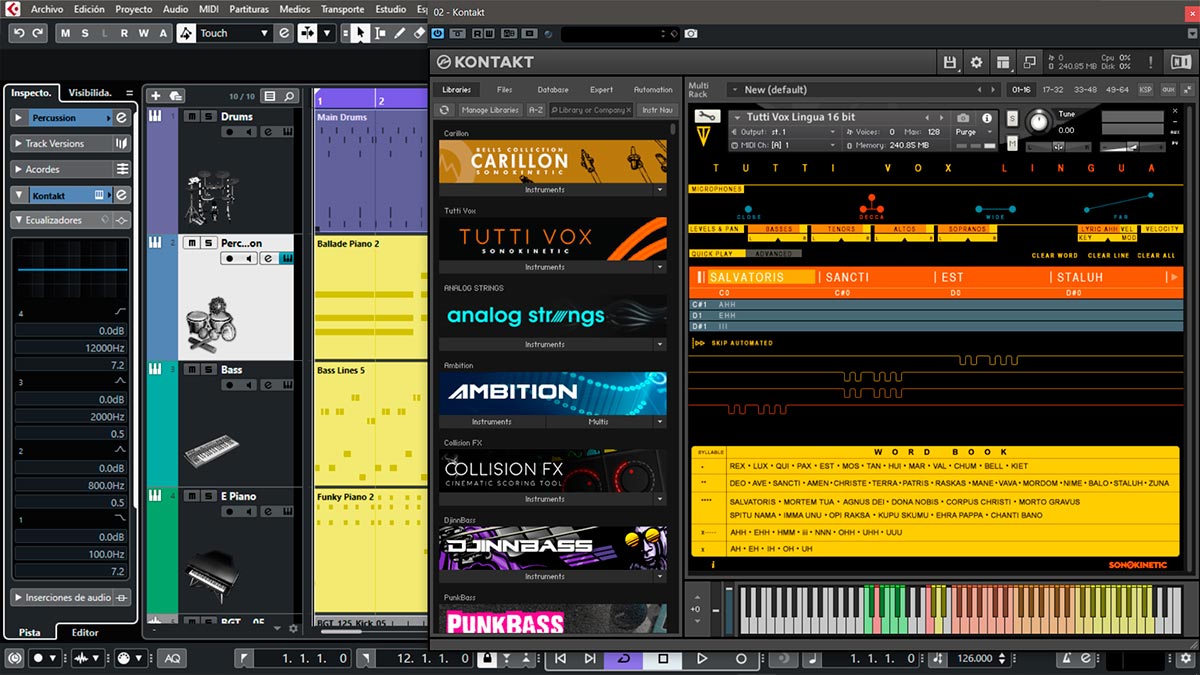This screenshot has height=675, width=1200.
Task: Open Tutti Vox Instruments dropdown arrow
Action: (659, 267)
